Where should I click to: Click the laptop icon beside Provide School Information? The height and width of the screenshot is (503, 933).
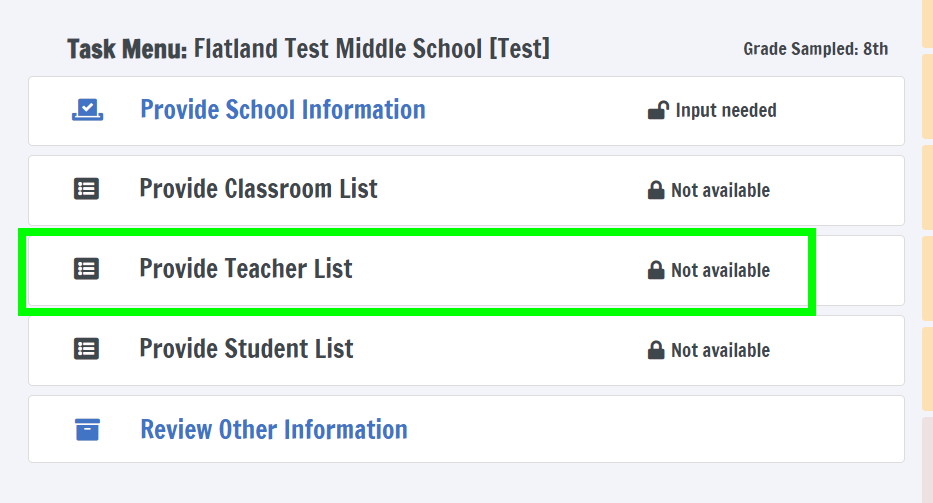(x=88, y=110)
